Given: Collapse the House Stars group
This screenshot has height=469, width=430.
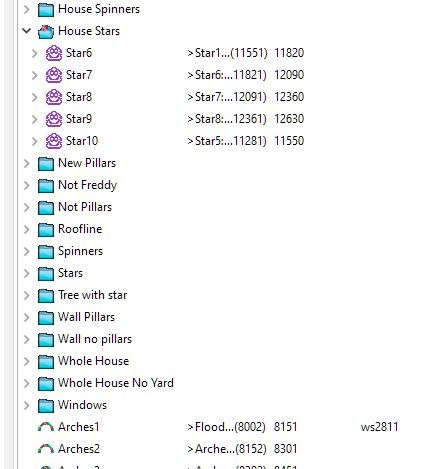Looking at the screenshot, I should [27, 31].
